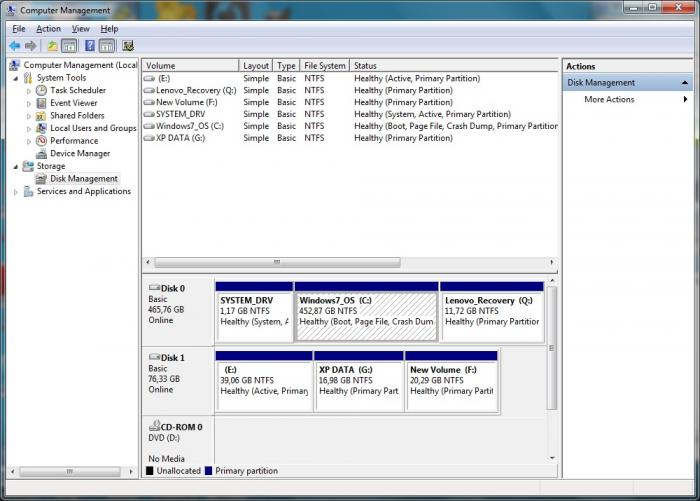Click the Disk 1 drive icon
This screenshot has height=501, width=700.
[x=154, y=357]
